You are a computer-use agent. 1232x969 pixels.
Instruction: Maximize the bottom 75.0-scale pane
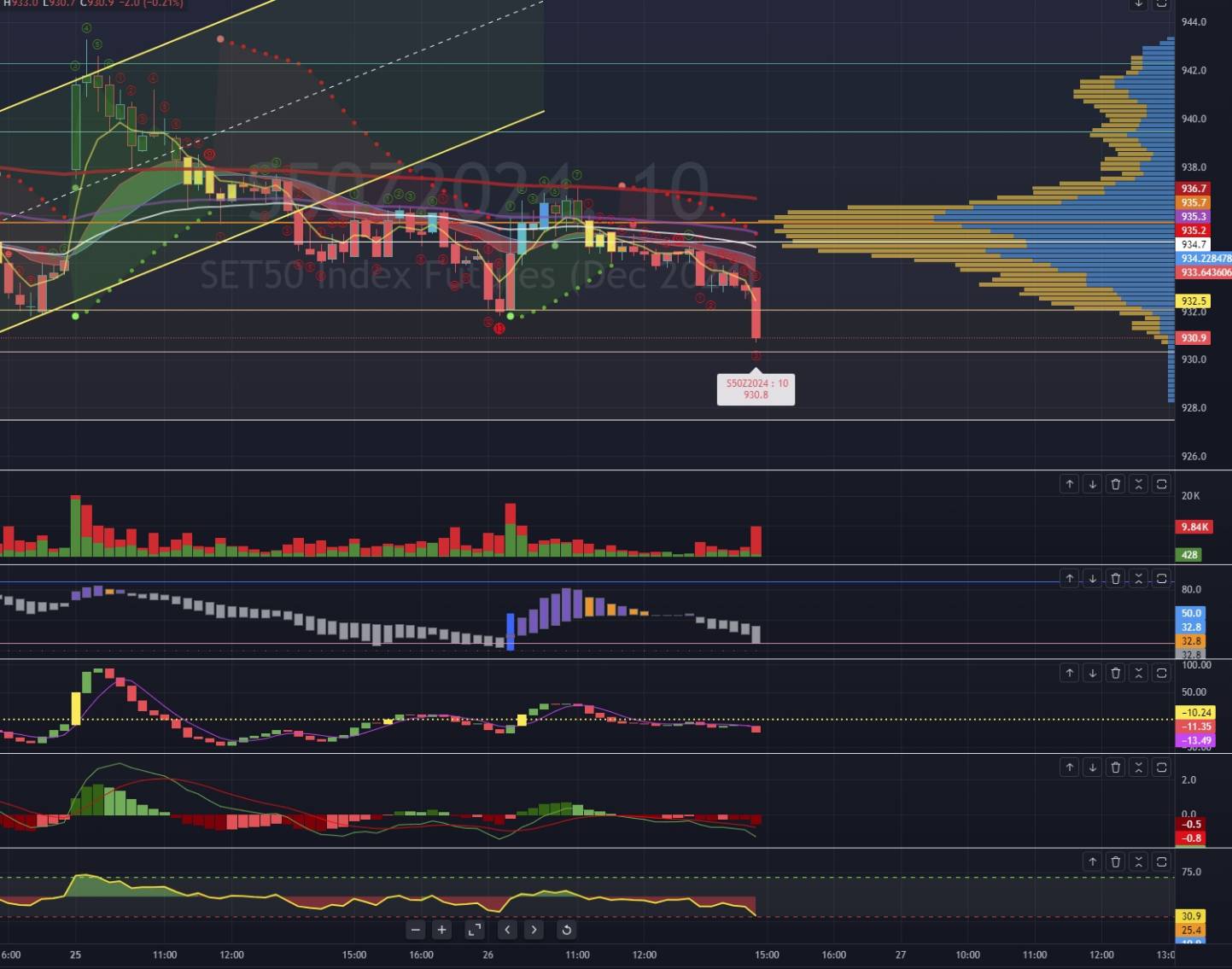click(1162, 862)
